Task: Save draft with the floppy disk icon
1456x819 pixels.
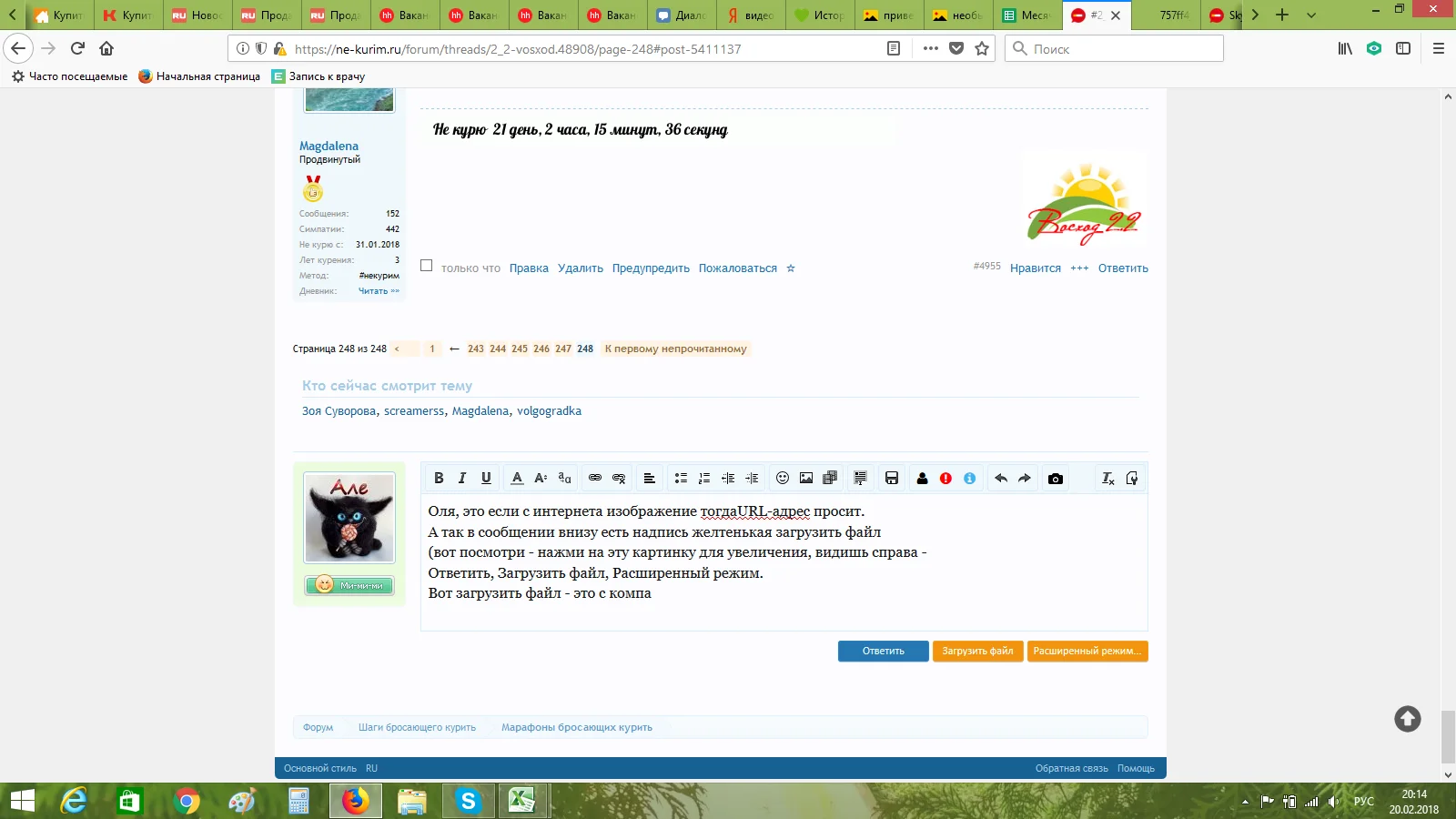Action: tap(892, 478)
